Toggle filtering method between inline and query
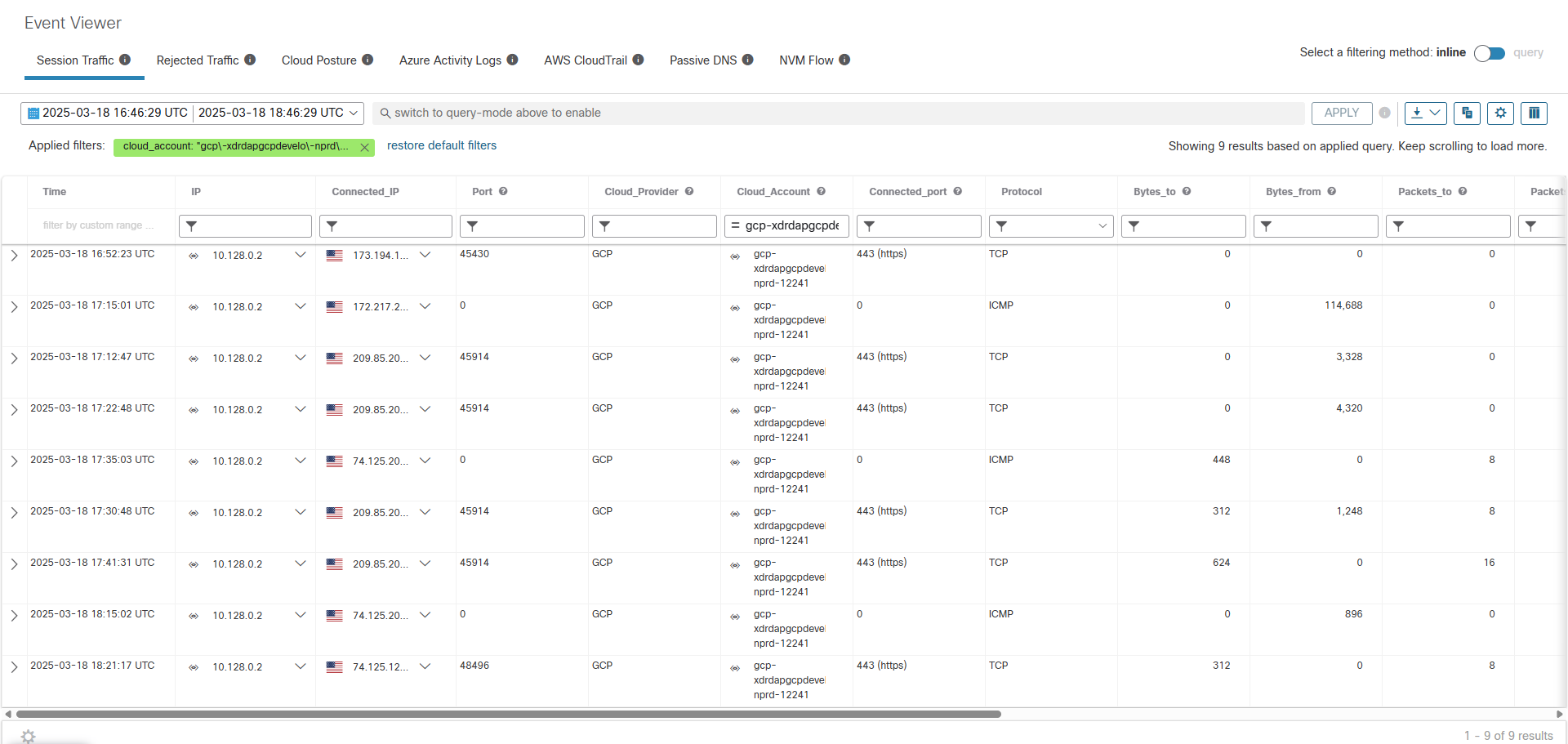The height and width of the screenshot is (744, 1568). tap(1490, 53)
